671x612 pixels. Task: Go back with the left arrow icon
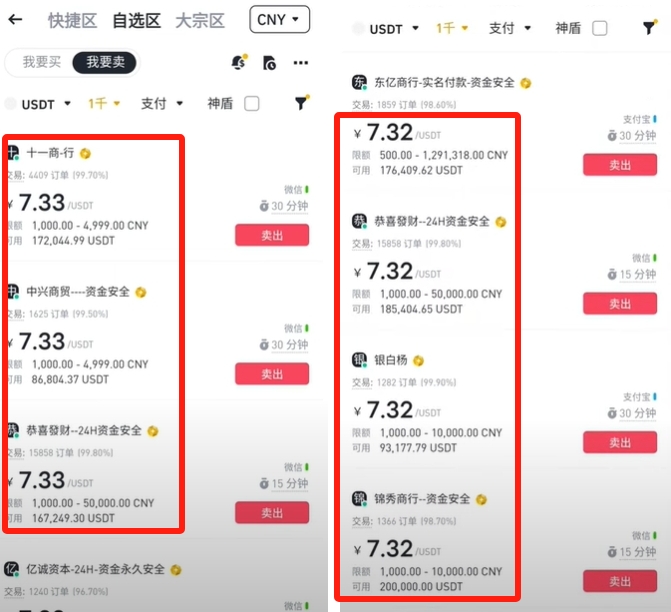coord(15,19)
